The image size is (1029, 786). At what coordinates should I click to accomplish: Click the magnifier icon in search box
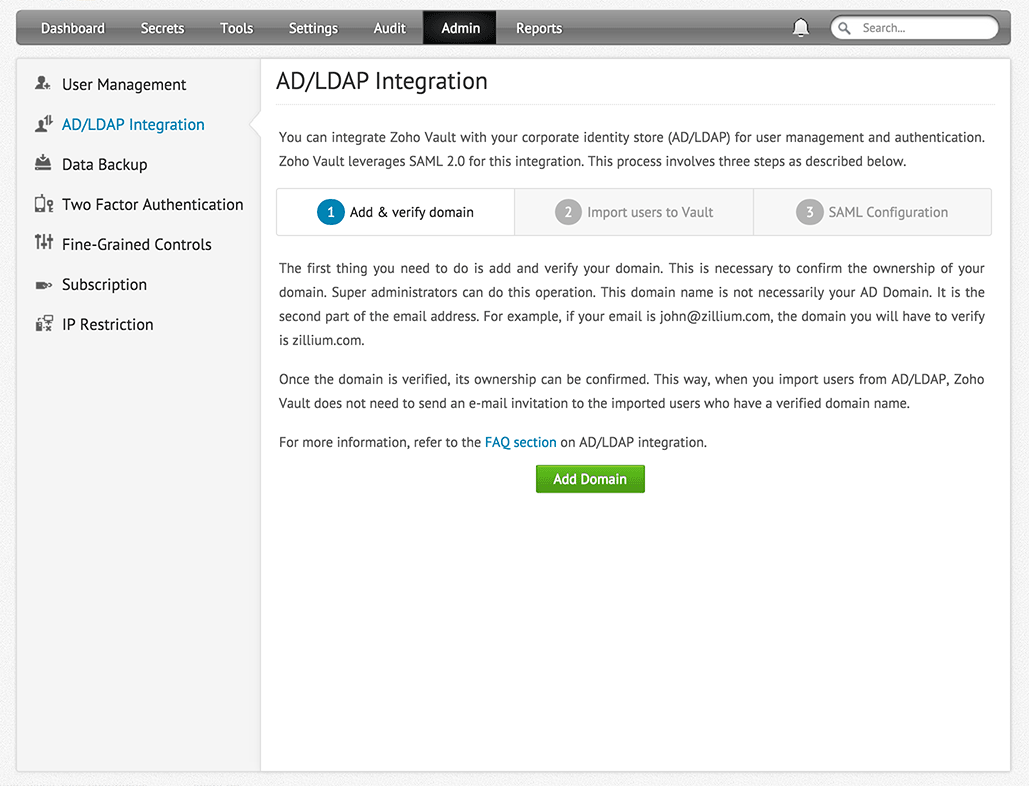(x=847, y=28)
